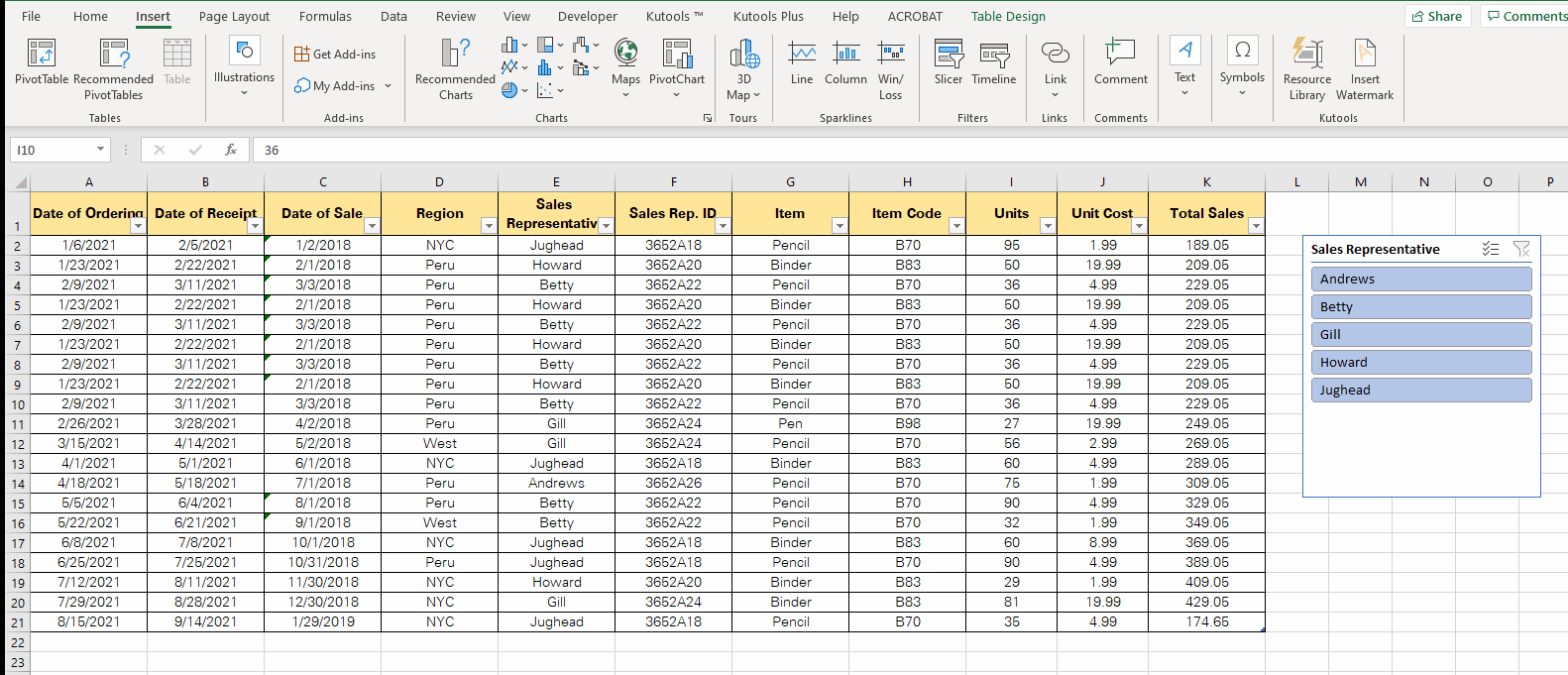Screen dimensions: 1568x675
Task: Select row 12 header
Action: pyautogui.click(x=17, y=443)
